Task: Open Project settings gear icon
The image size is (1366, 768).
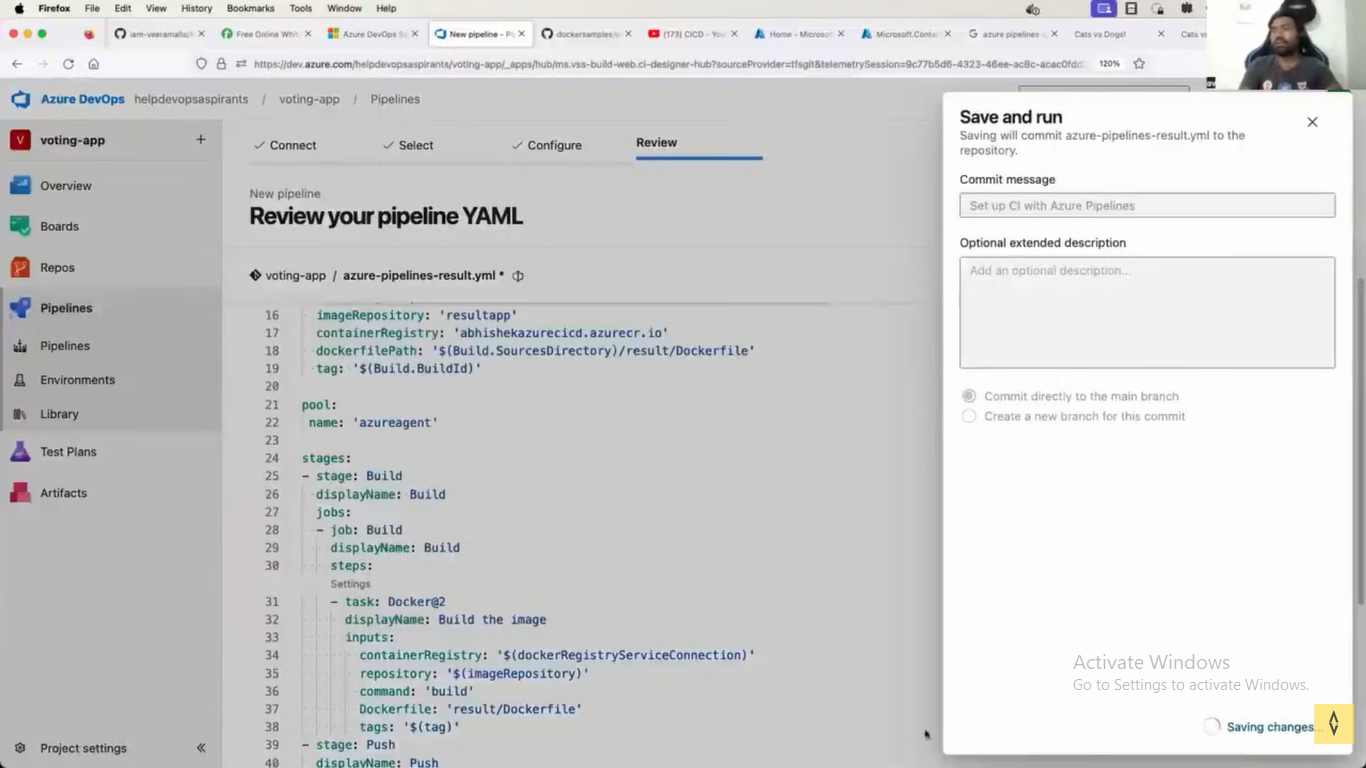Action: 20,748
